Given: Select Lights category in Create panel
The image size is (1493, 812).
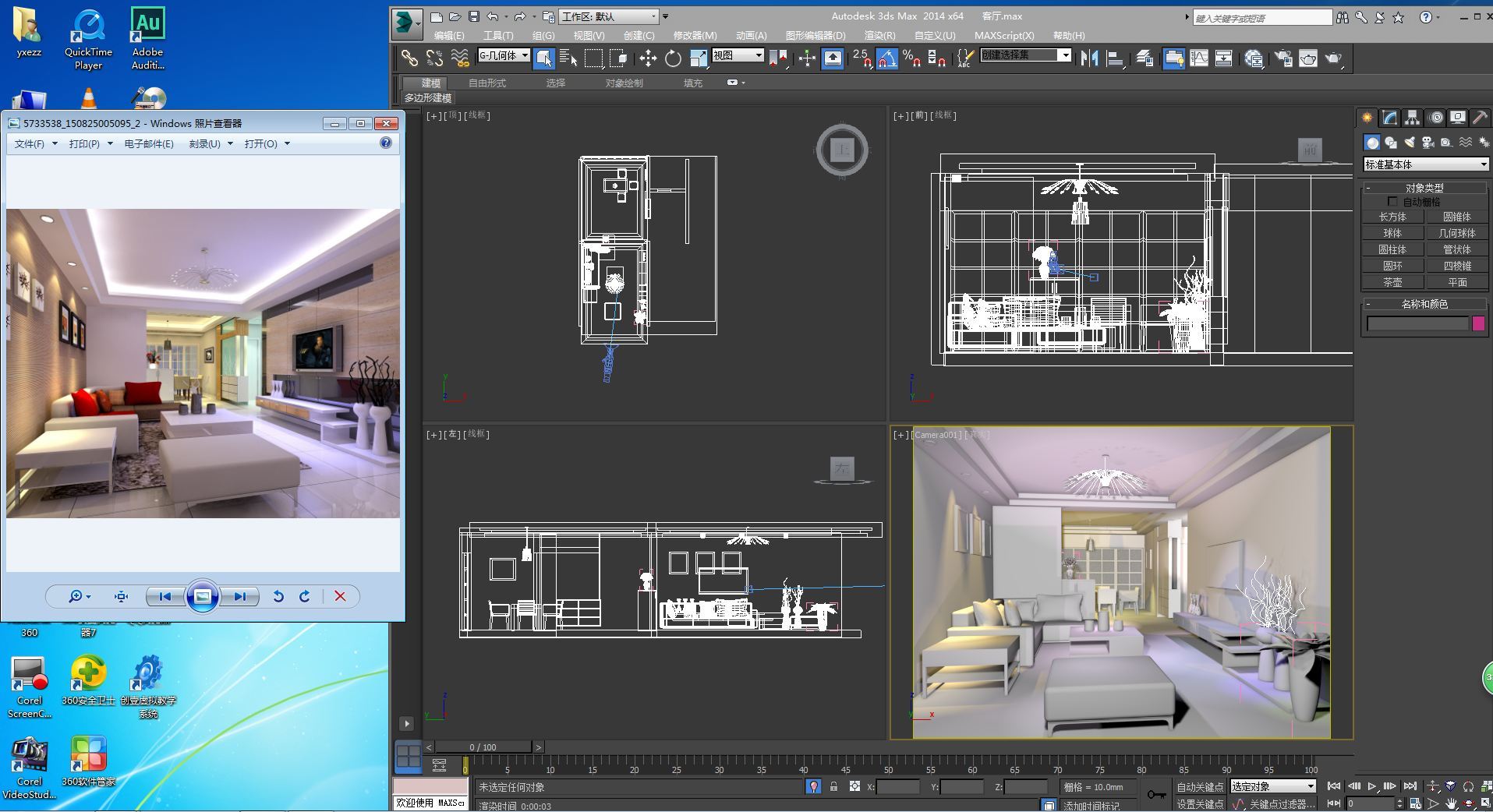Looking at the screenshot, I should tap(1410, 142).
